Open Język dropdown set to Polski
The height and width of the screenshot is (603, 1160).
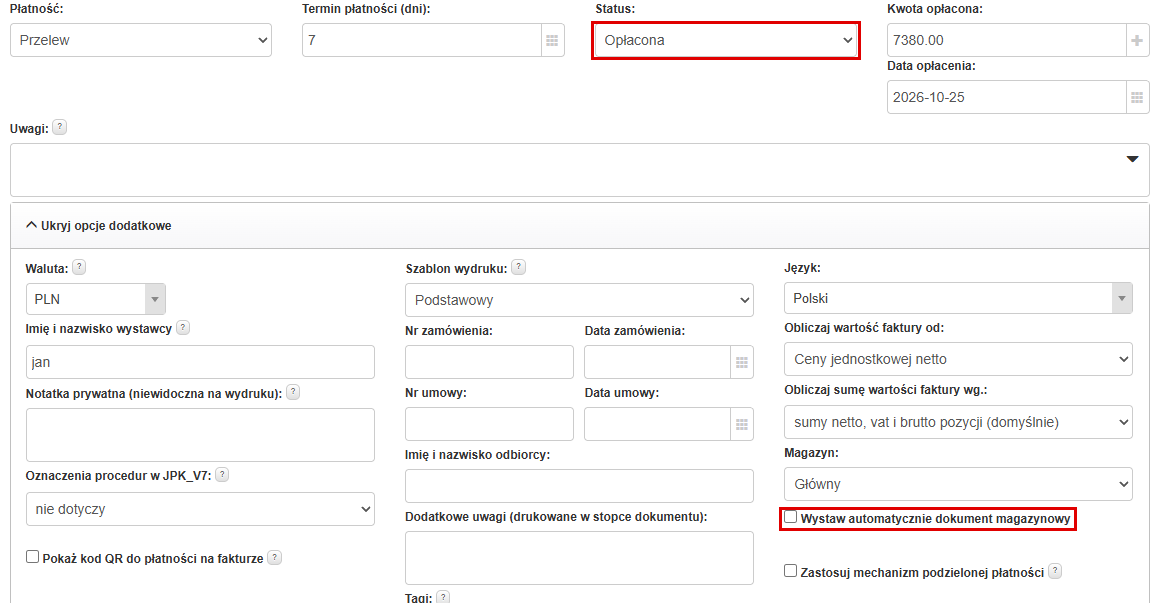point(958,298)
